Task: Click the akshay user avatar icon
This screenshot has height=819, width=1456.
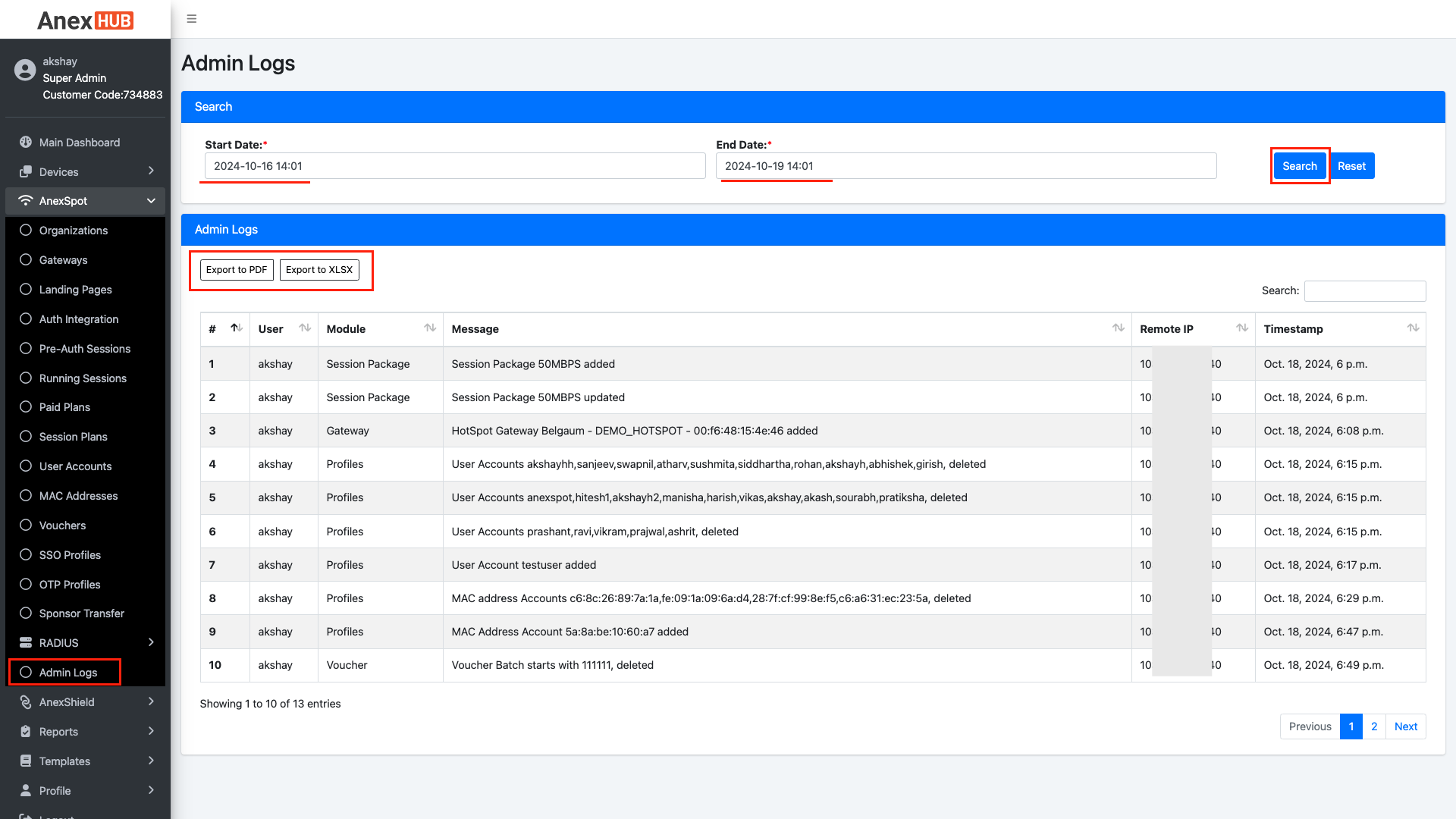Action: 25,71
